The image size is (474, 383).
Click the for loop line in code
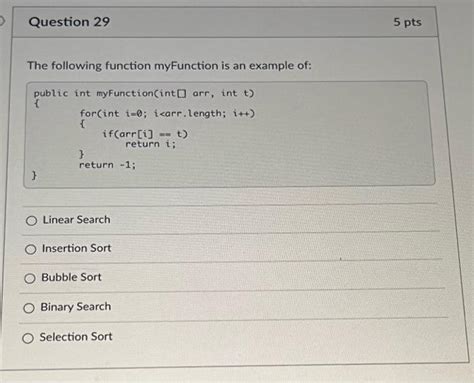pyautogui.click(x=167, y=114)
